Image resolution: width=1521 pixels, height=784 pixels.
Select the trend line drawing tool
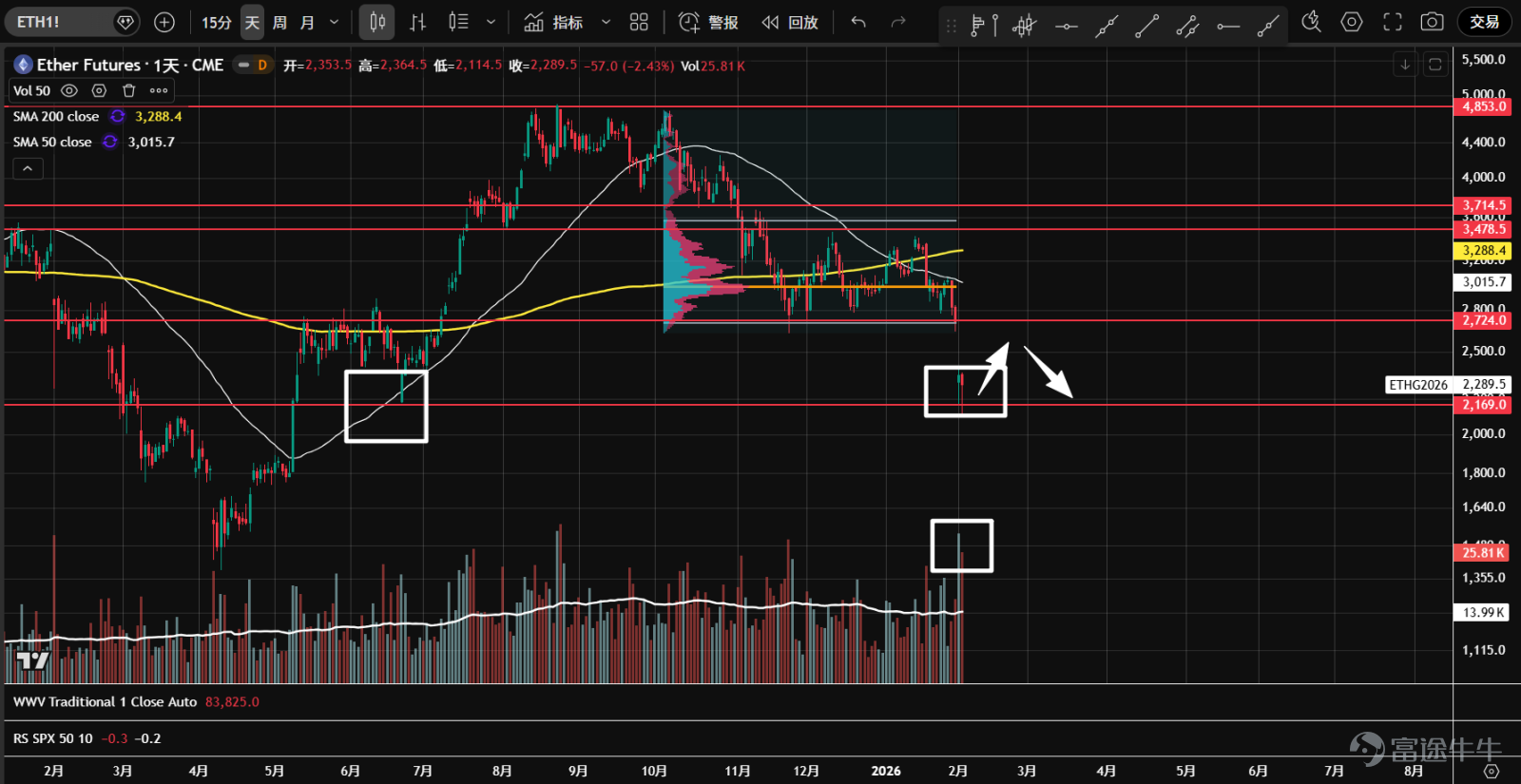coord(1147,26)
